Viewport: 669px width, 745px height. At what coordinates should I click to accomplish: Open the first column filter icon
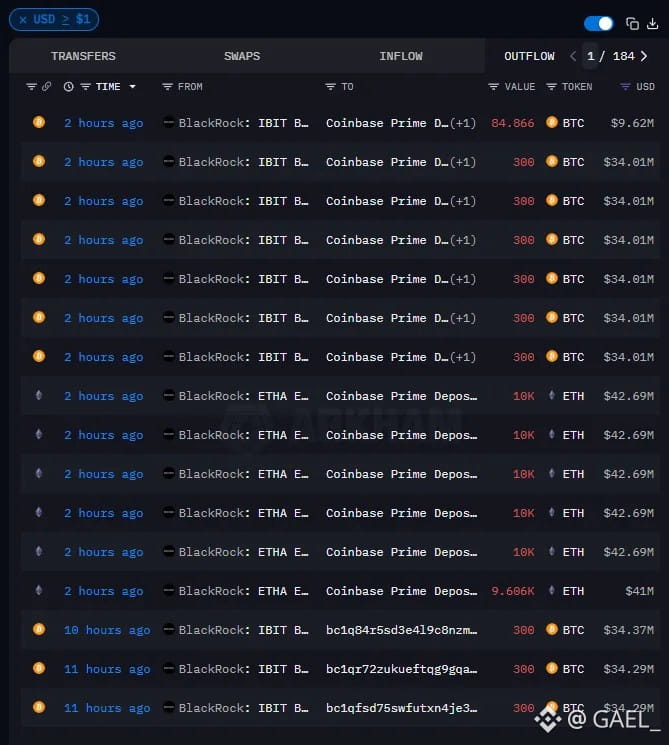click(x=31, y=86)
